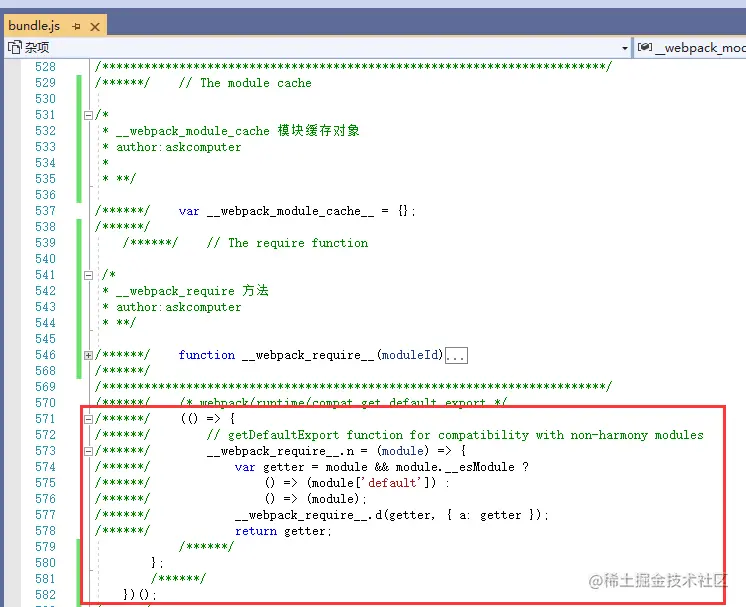
Task: Click "author:askcomputer" on line 533
Action: (x=178, y=147)
